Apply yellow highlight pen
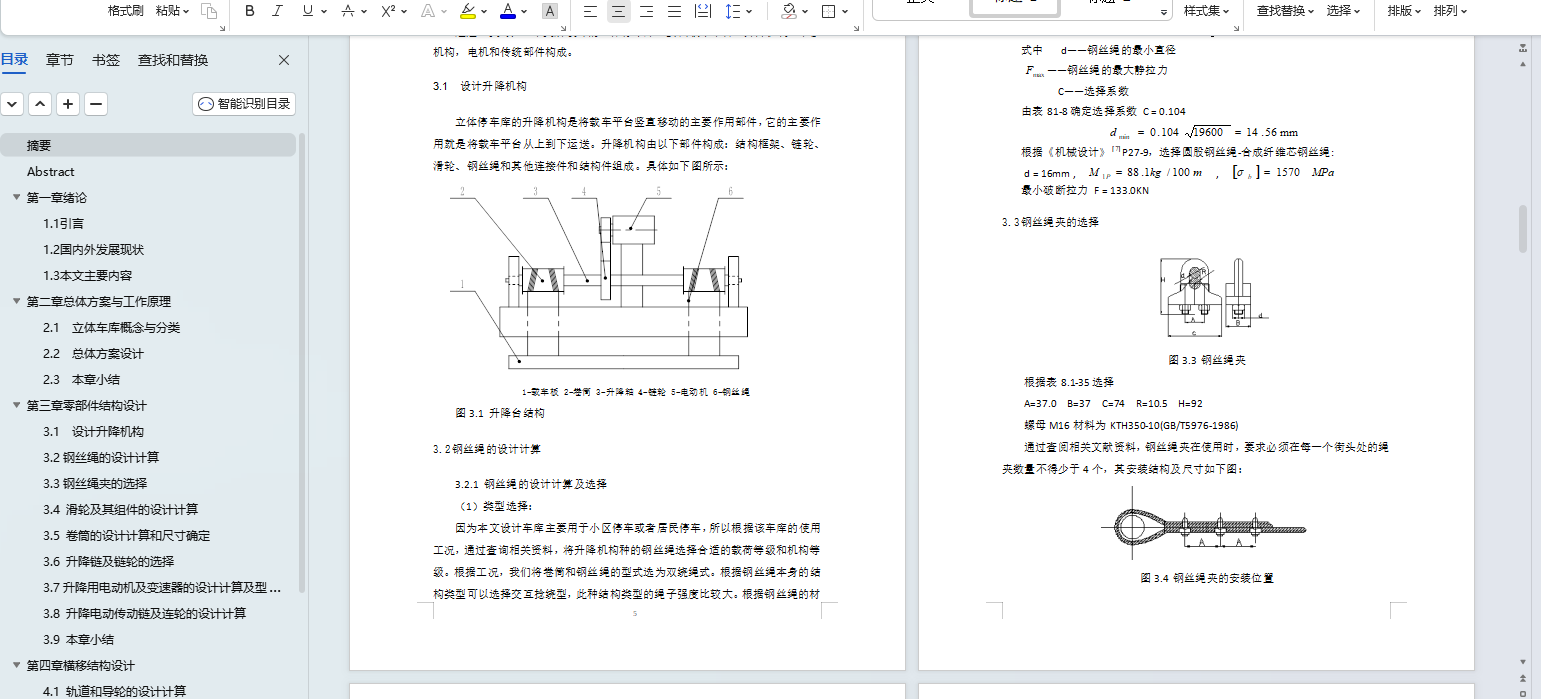This screenshot has width=1541, height=699. (467, 11)
